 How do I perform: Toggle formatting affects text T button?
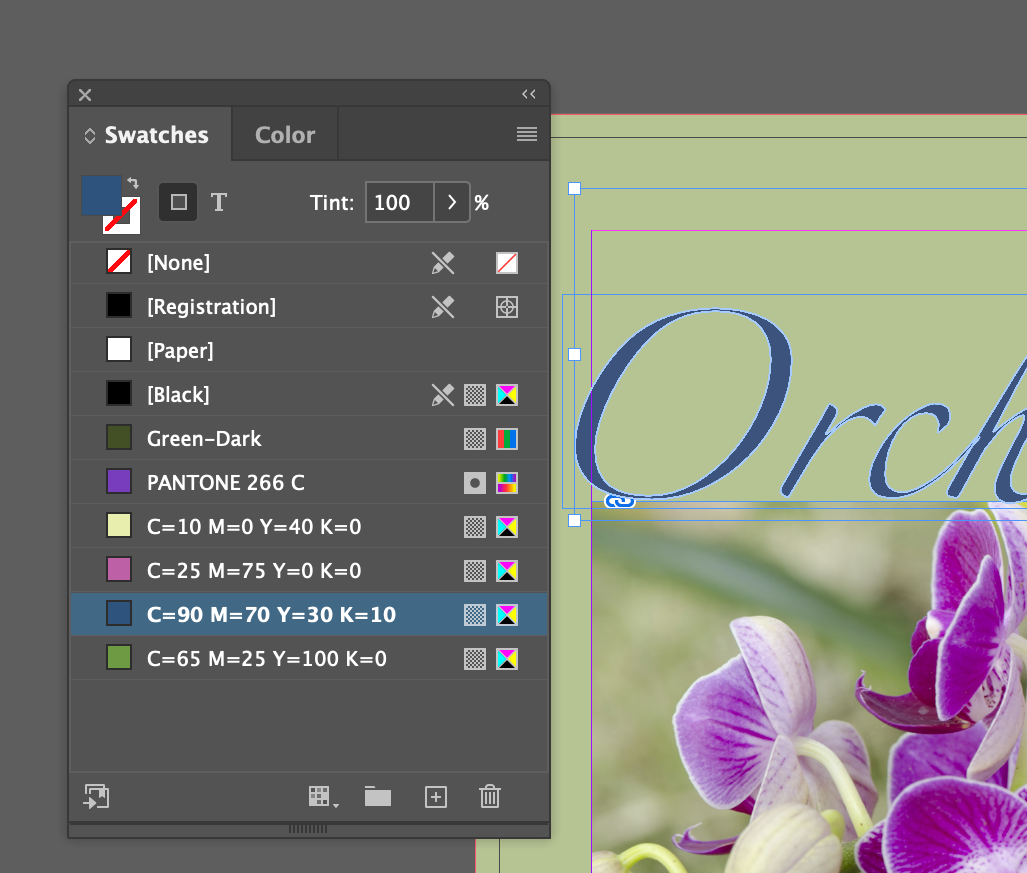point(219,202)
